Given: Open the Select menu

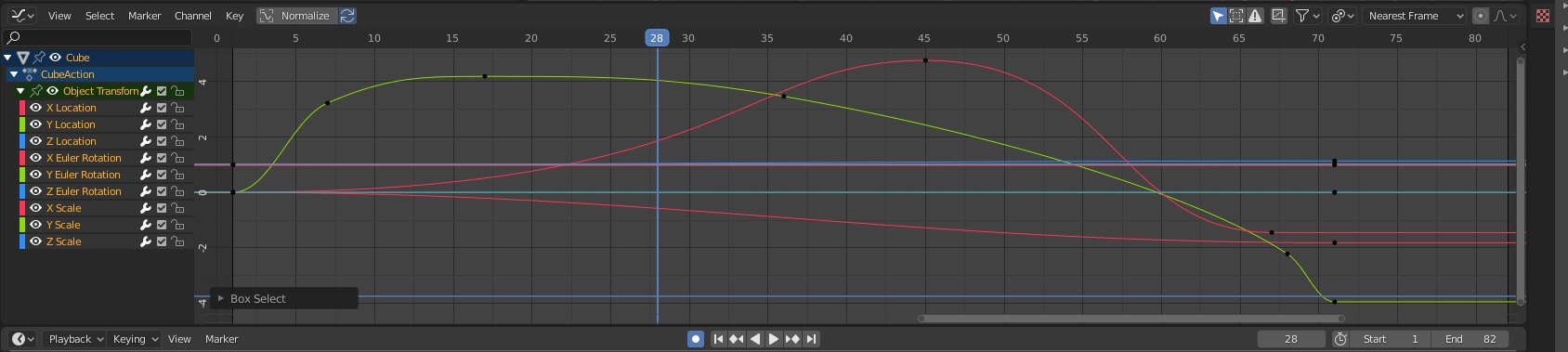Looking at the screenshot, I should 99,16.
